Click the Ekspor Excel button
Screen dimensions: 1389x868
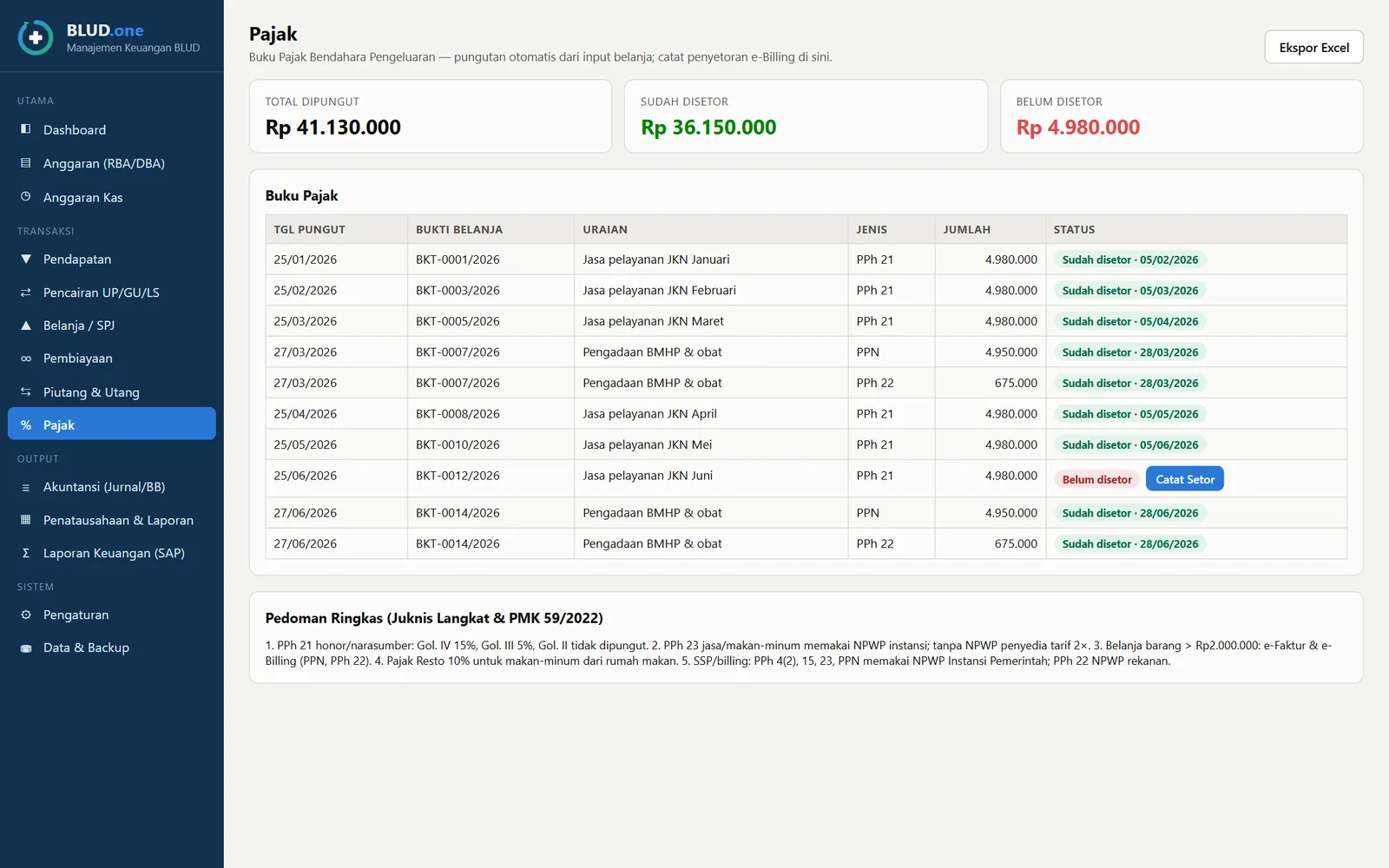point(1313,48)
